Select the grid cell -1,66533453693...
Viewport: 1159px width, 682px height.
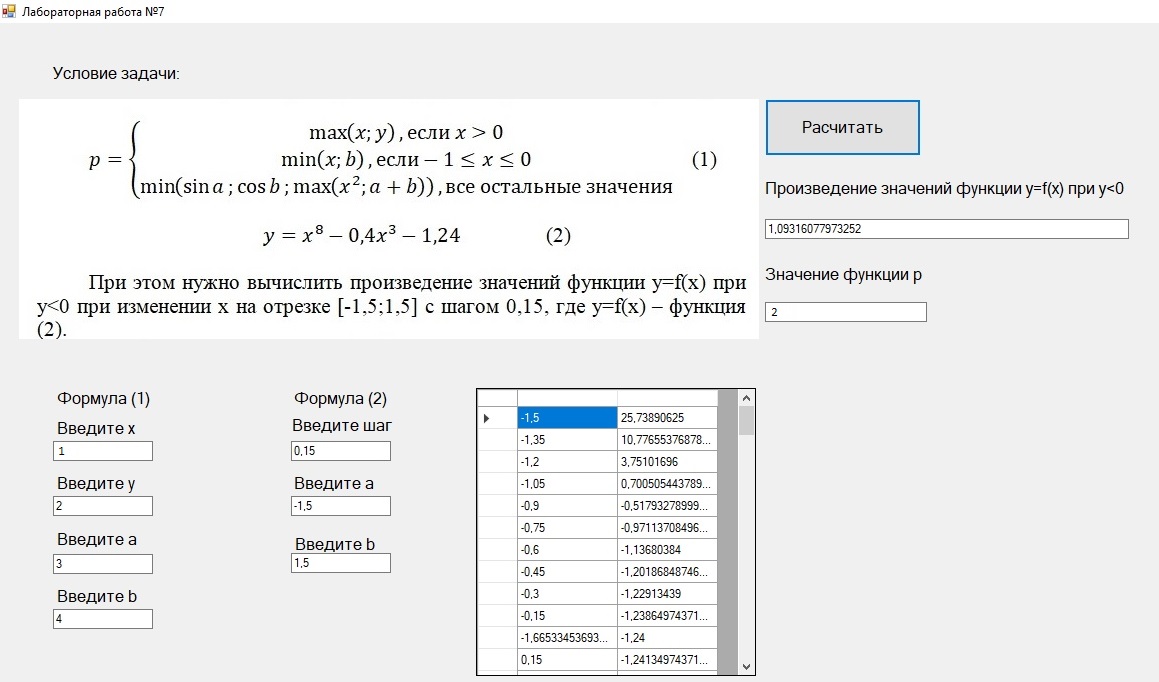point(567,638)
